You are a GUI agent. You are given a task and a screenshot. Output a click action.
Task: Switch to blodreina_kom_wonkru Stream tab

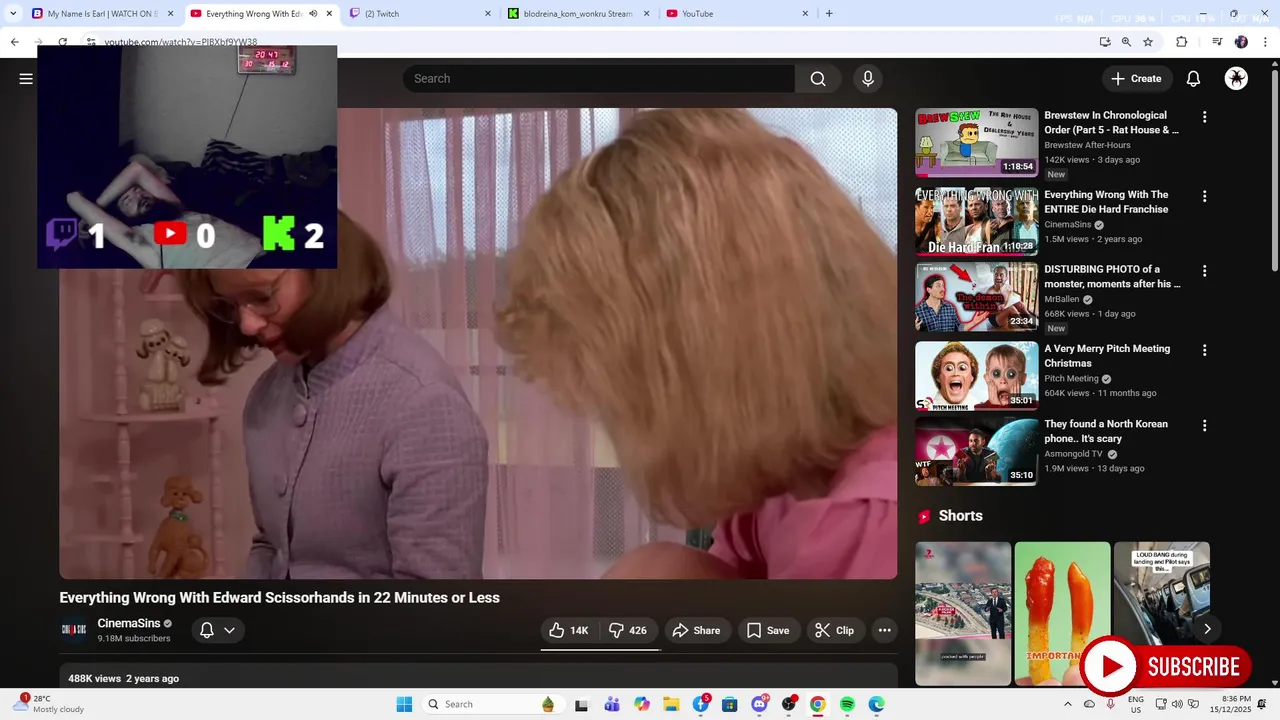point(578,14)
